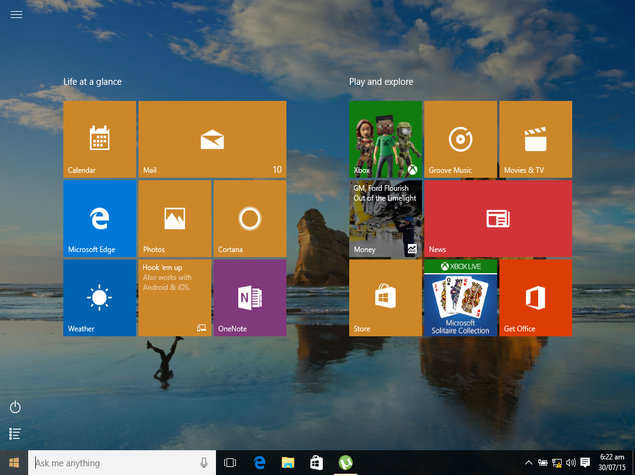Open the Photos tile
Image resolution: width=635 pixels, height=475 pixels.
click(175, 219)
